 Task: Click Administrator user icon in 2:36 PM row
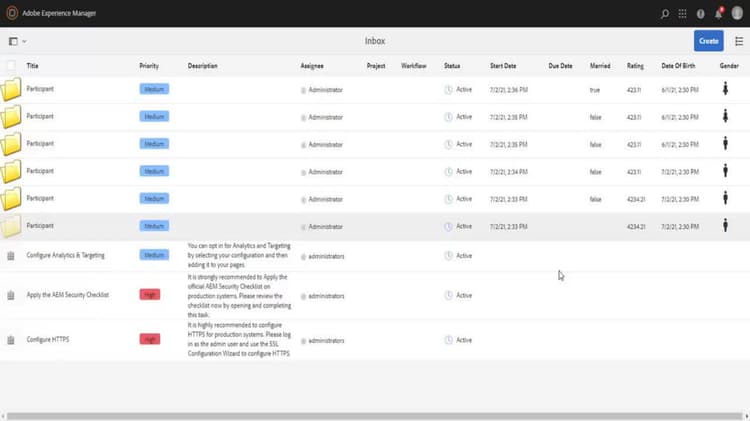[303, 90]
